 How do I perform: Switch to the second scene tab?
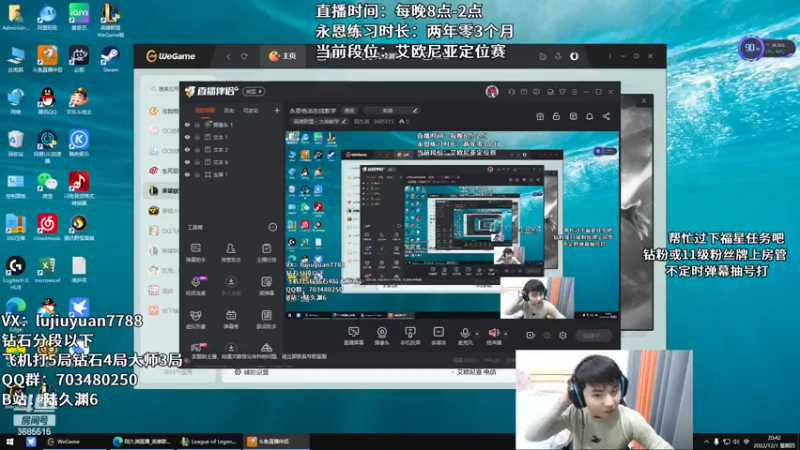[229, 110]
